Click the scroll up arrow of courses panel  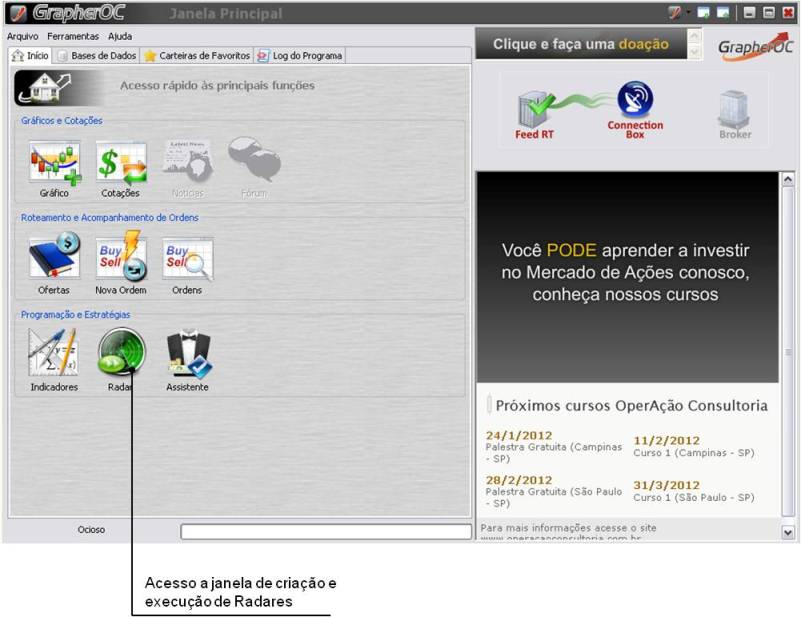pos(788,179)
